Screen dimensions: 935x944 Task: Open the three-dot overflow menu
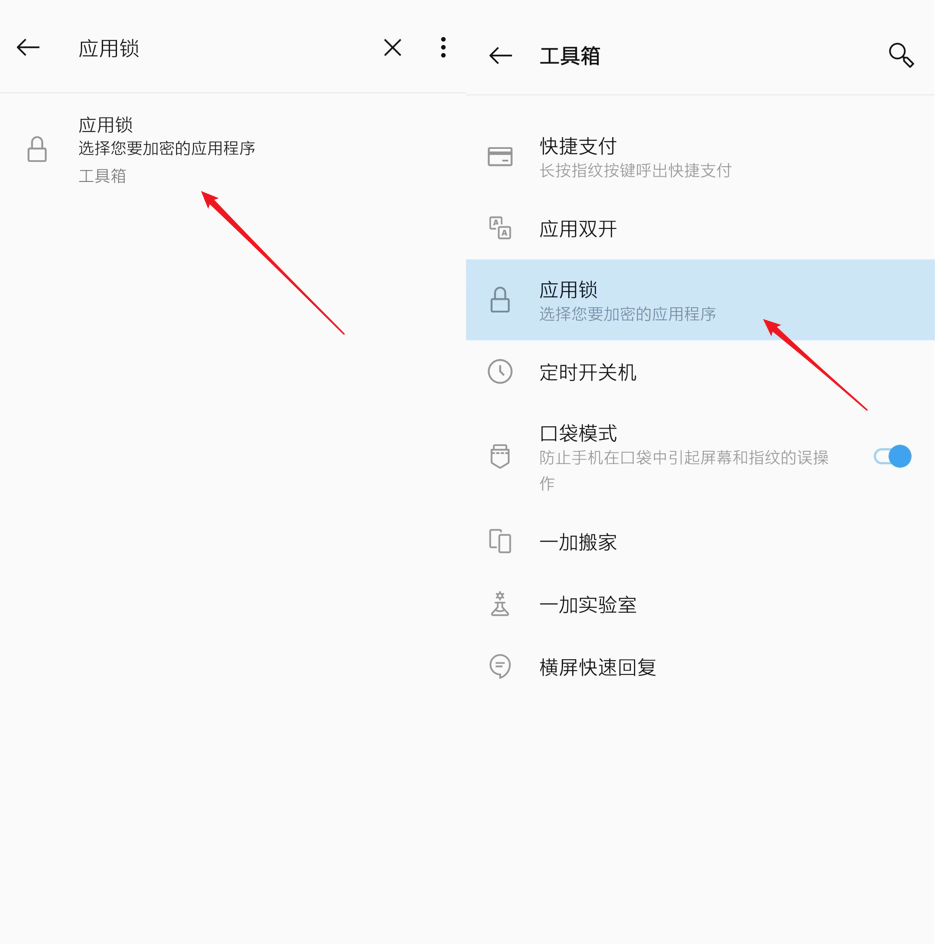tap(443, 48)
